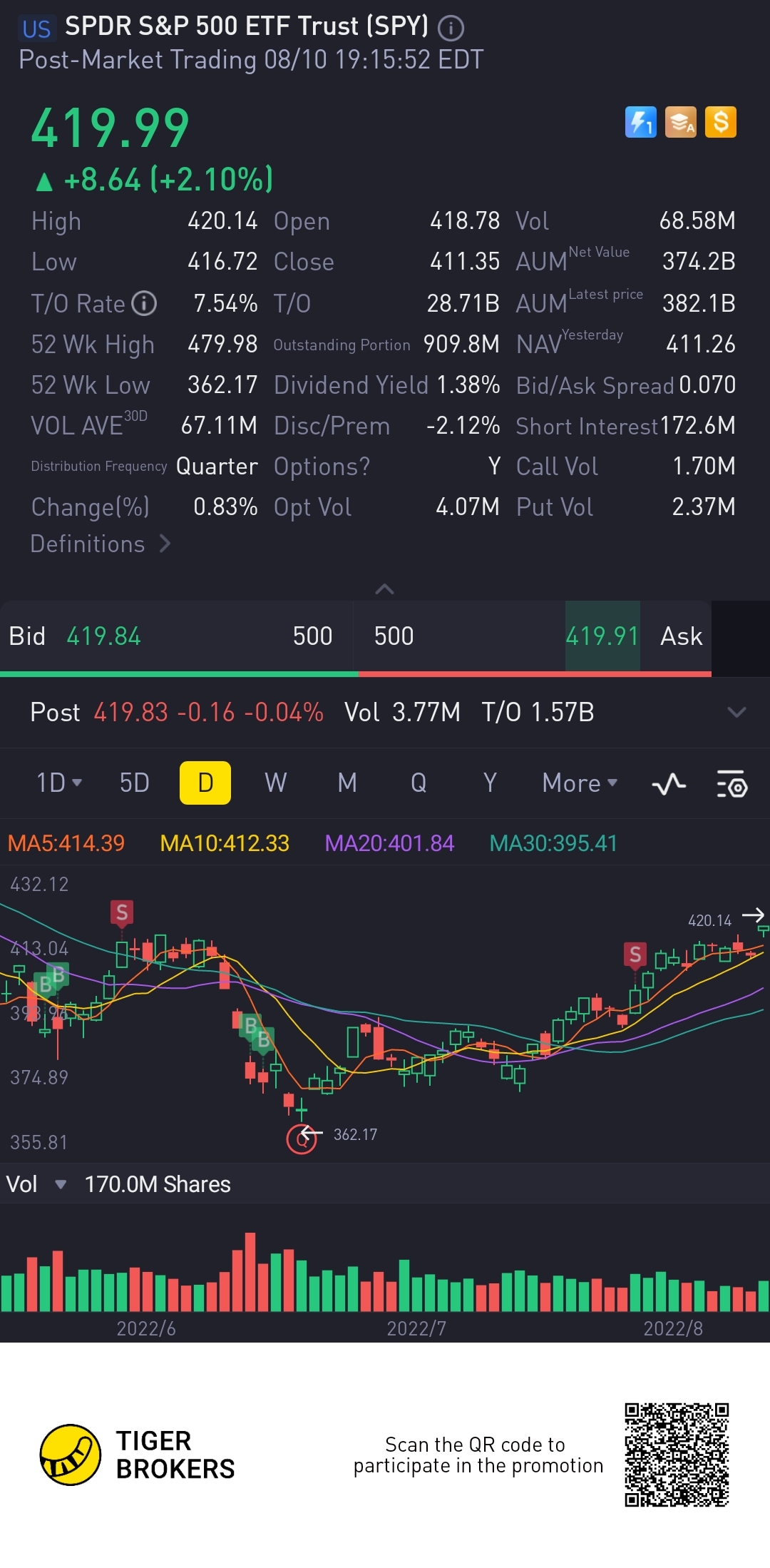Tap the MA10:412.33 indicator label
This screenshot has width=770, height=1568.
(225, 843)
